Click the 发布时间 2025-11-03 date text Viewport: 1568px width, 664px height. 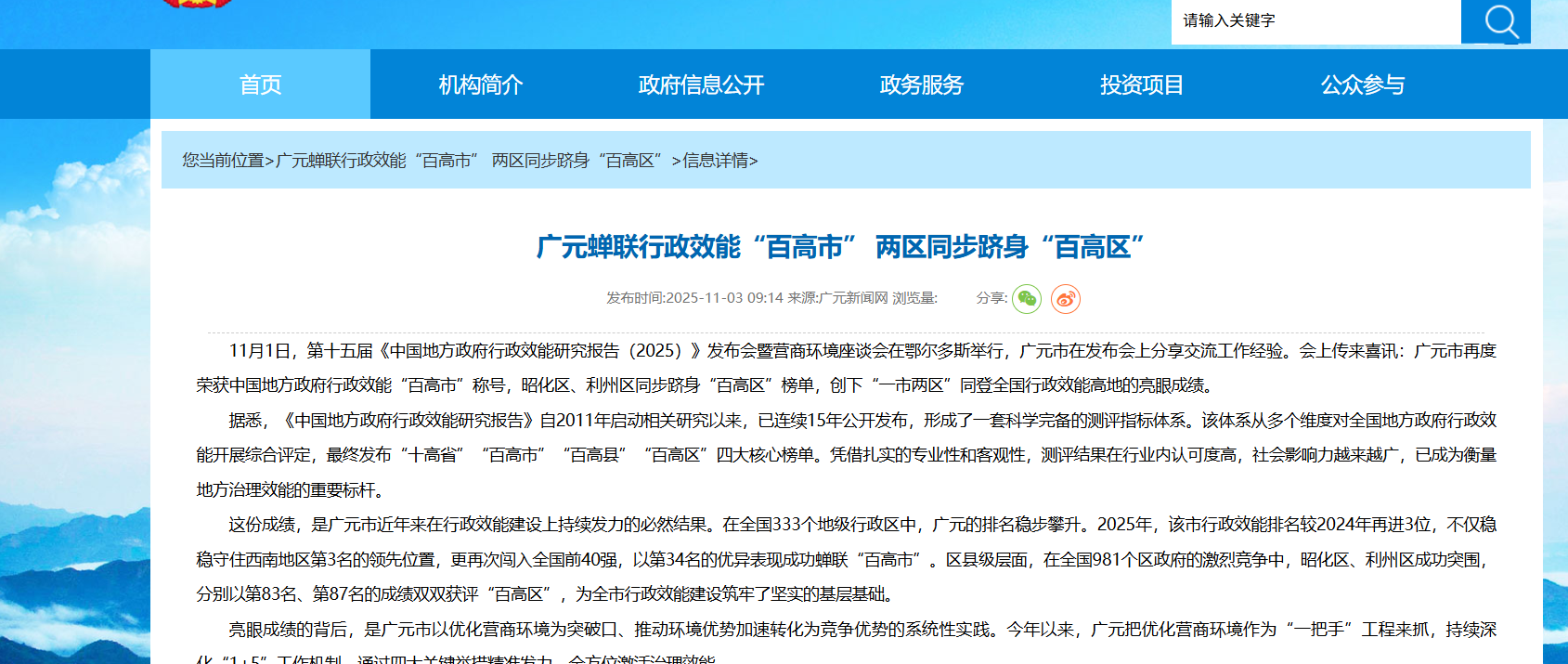coord(694,298)
